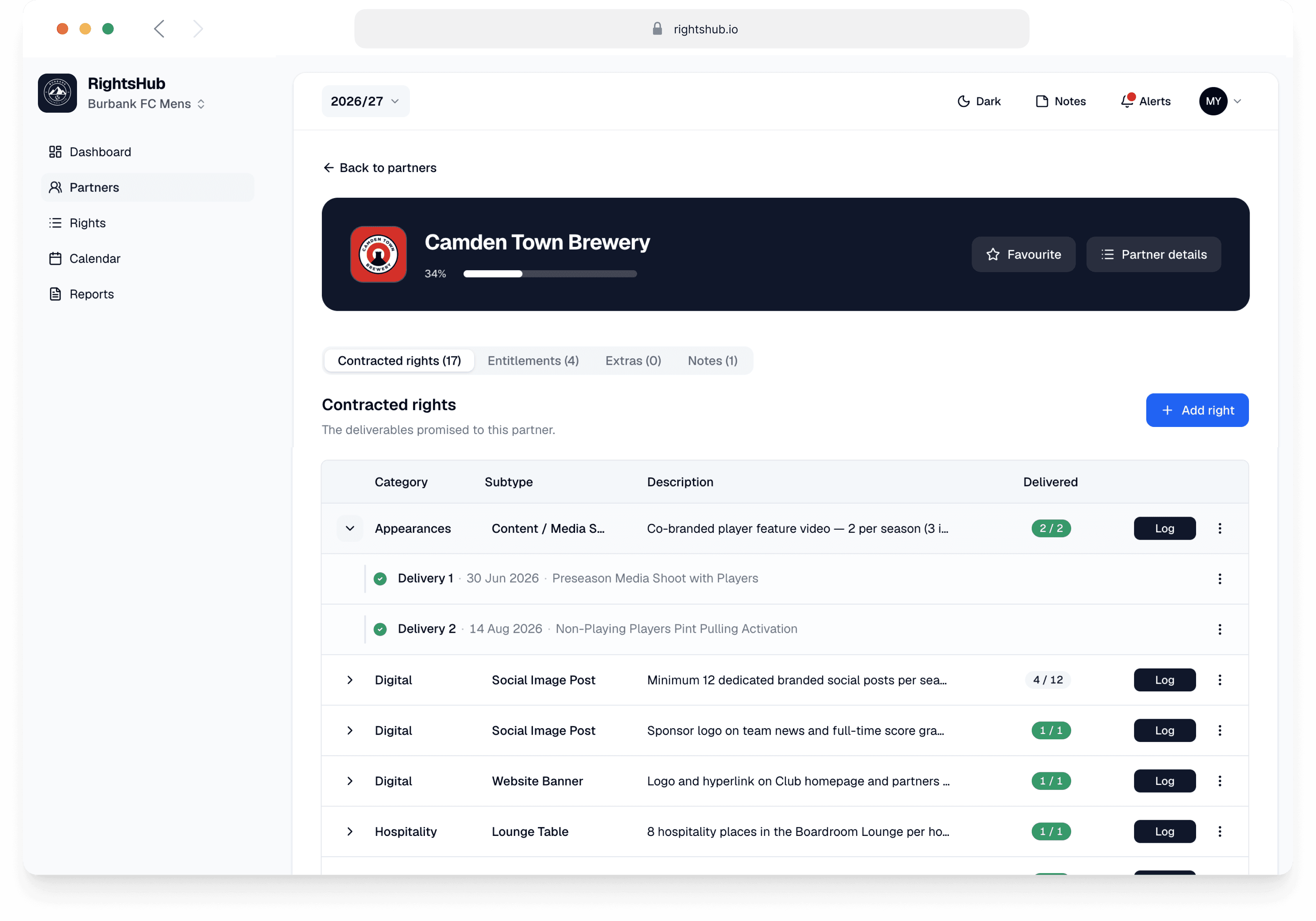
Task: Click 'Content / Media S...' subtype cell
Action: tap(548, 528)
